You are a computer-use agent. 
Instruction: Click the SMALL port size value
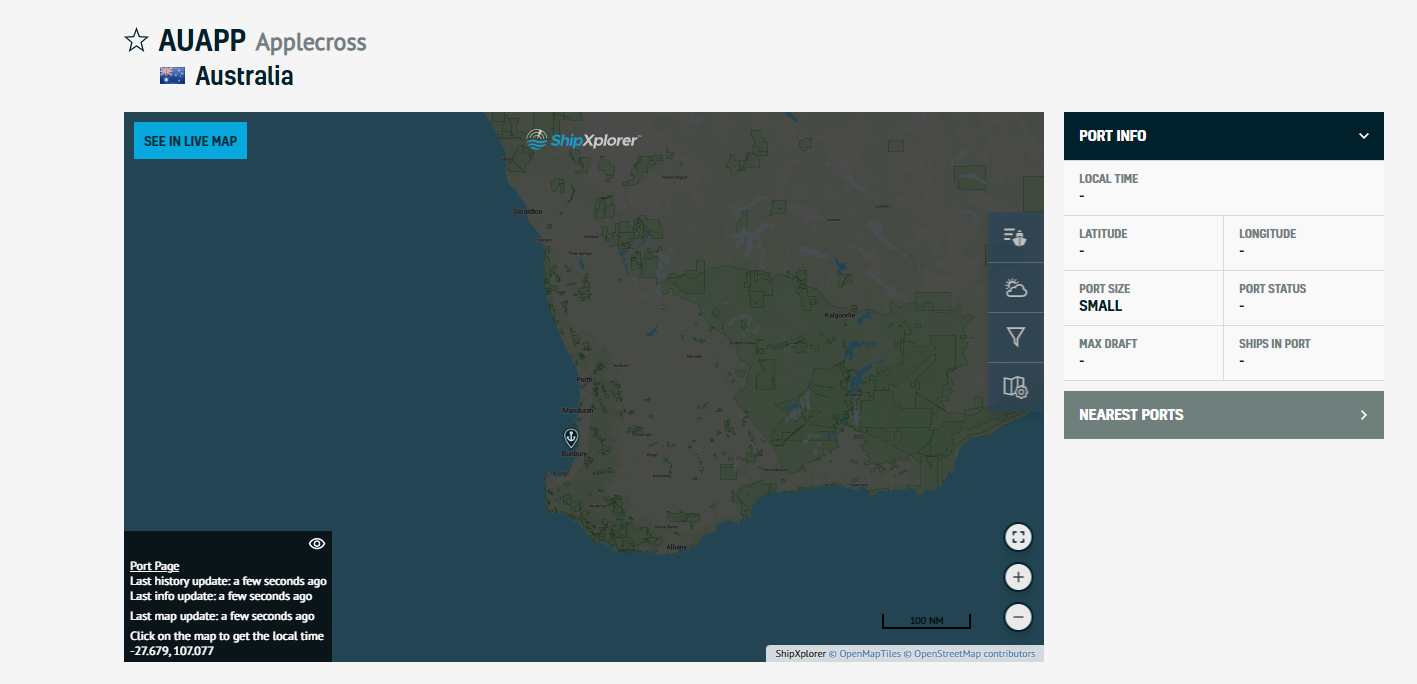(x=1101, y=306)
